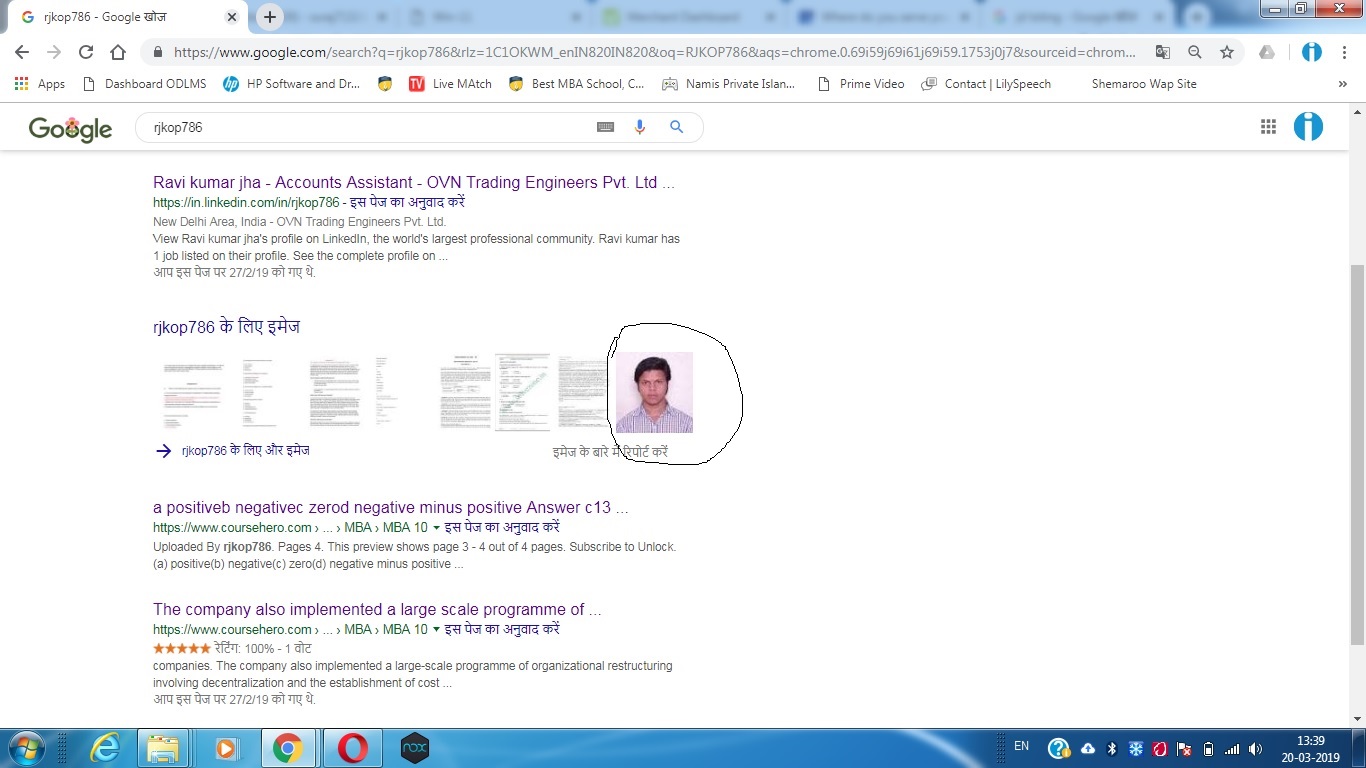Screen dimensions: 1366x768
Task: Open a positiveb negativec zerod result
Action: 391,507
